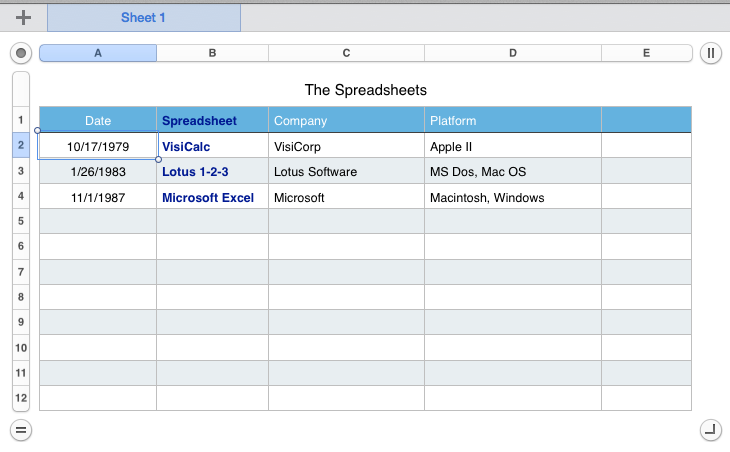Select row 12 header
This screenshot has height=452, width=730.
(x=21, y=398)
